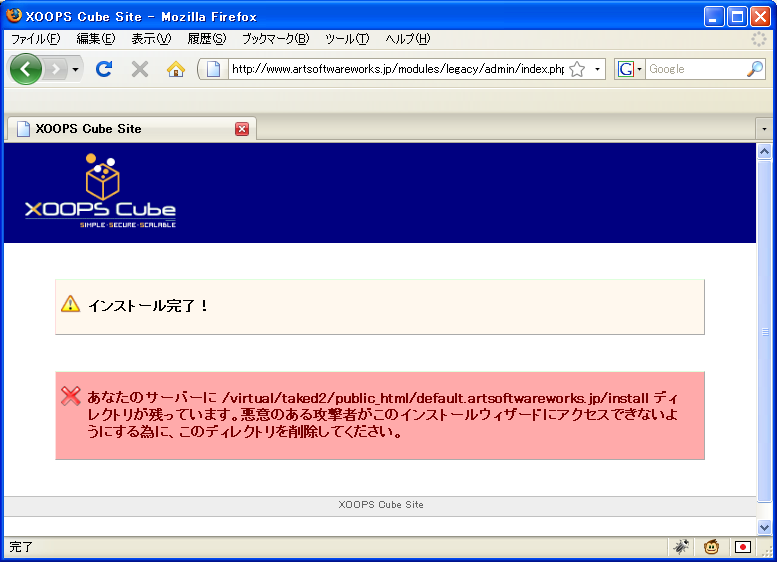
Task: Open the list-all-tabs dropdown
Action: [764, 129]
